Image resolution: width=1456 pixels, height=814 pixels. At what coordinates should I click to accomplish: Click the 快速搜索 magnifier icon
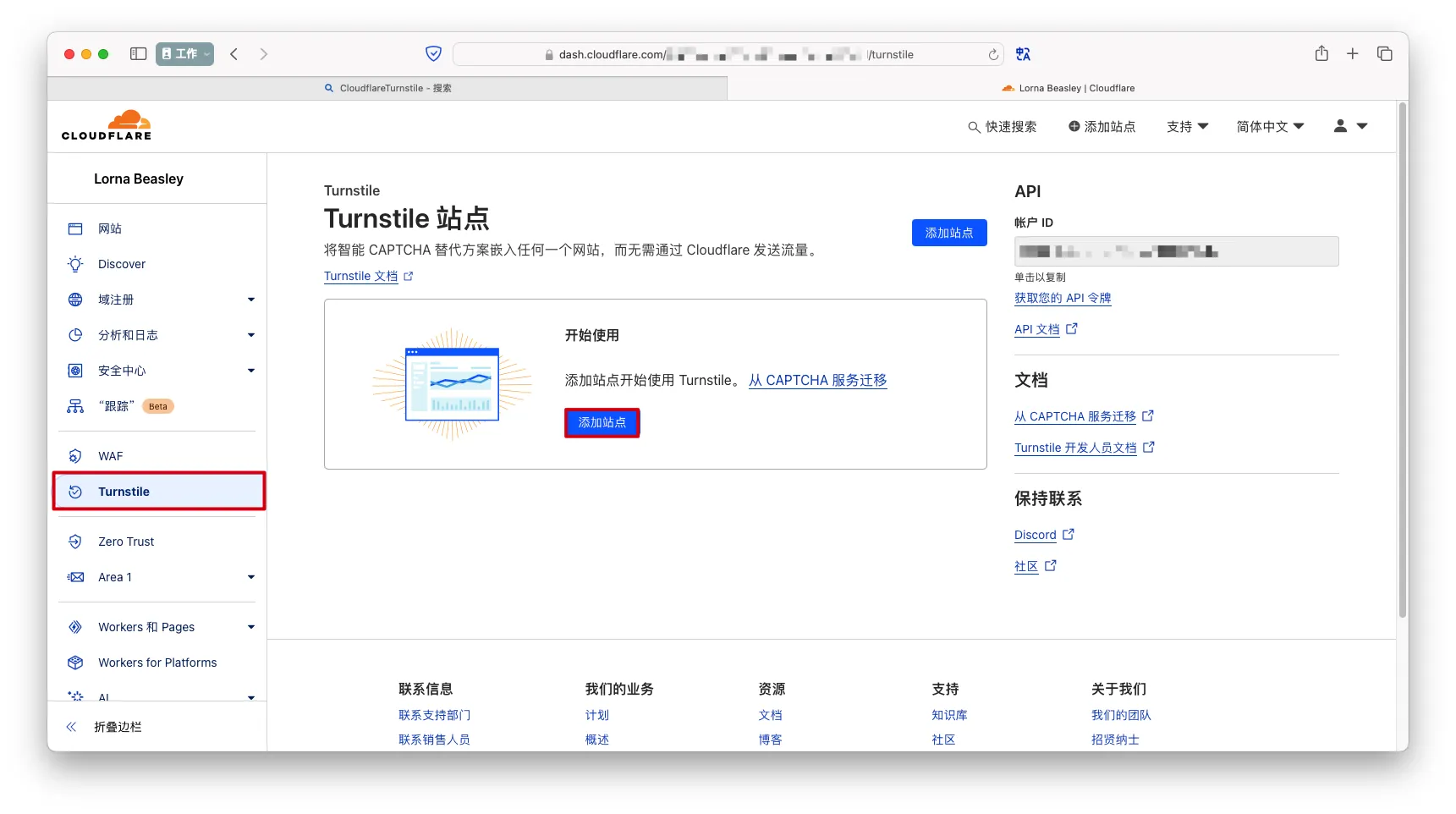point(974,127)
